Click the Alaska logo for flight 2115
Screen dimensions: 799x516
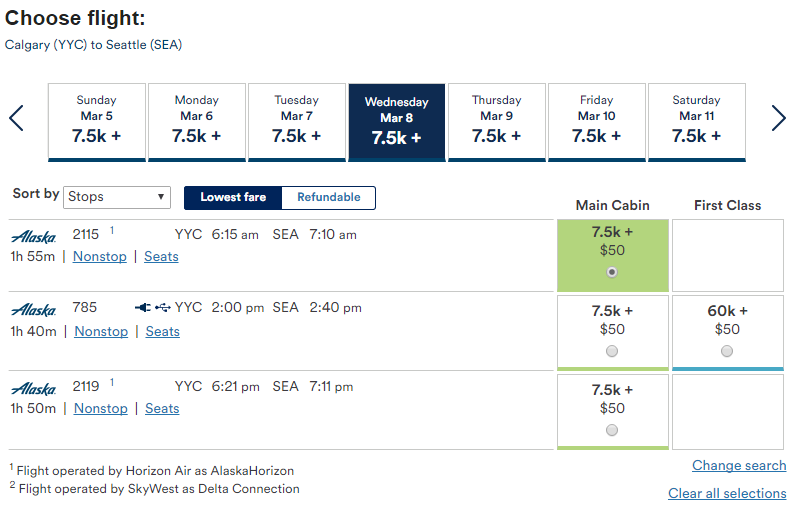34,237
